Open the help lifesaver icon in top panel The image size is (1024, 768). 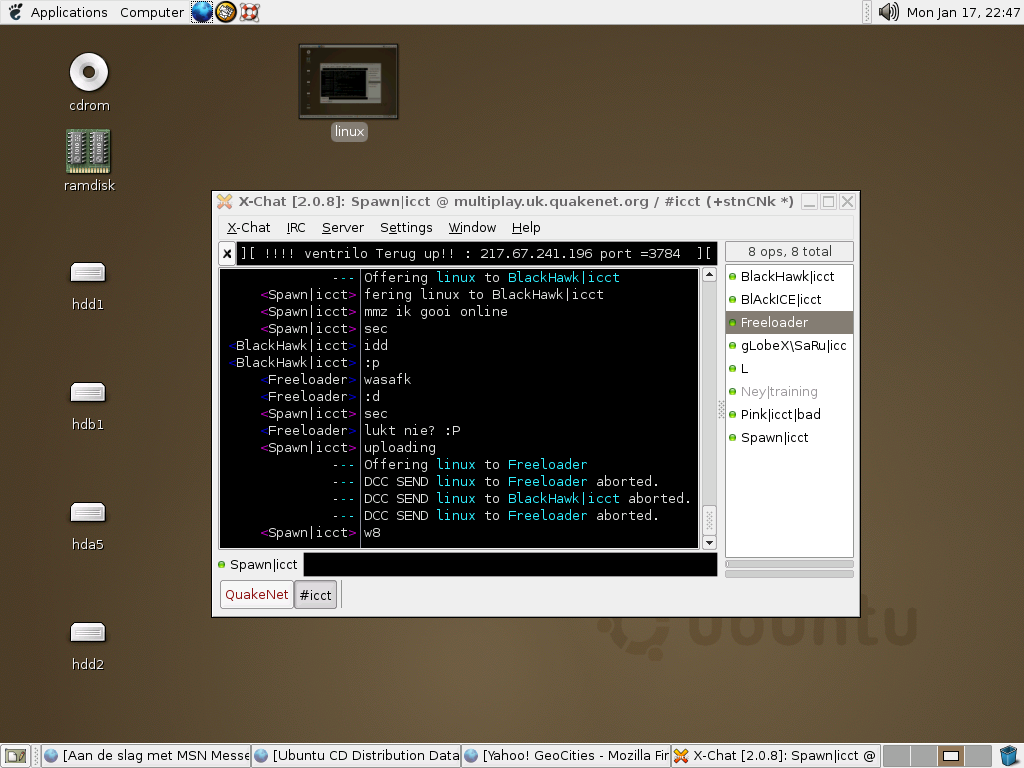249,12
